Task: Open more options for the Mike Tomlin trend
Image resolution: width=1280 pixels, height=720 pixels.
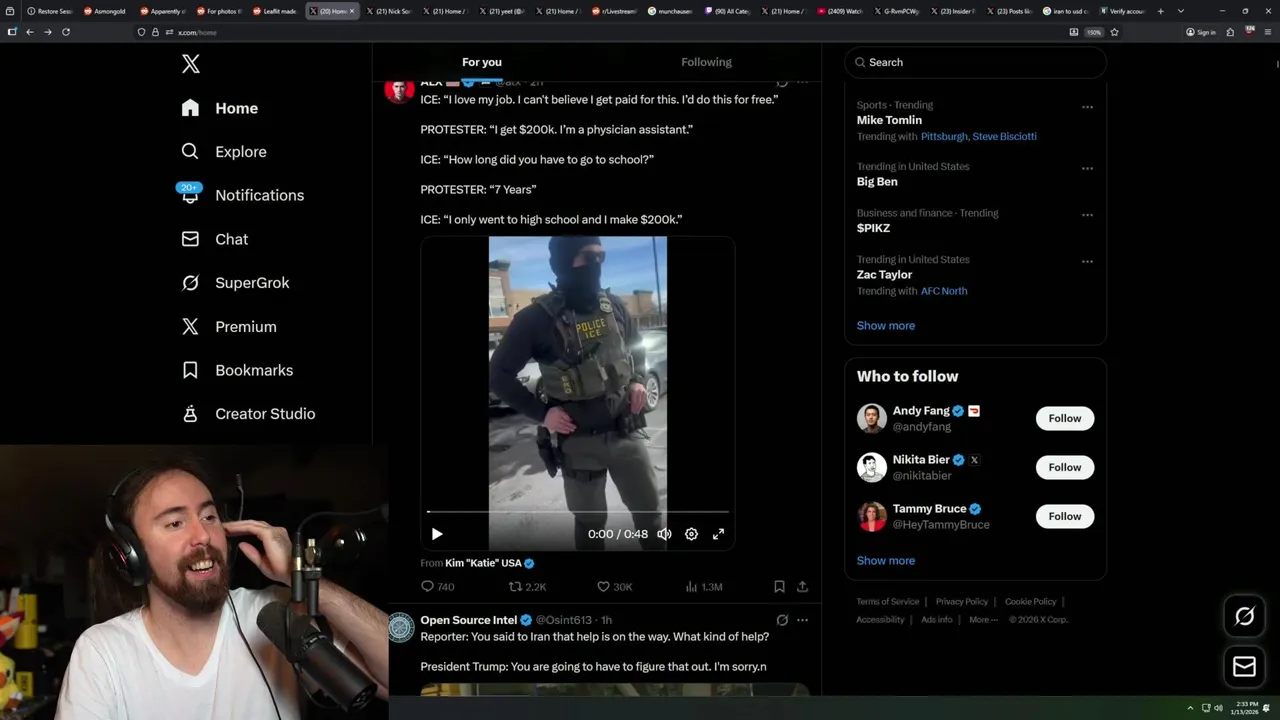Action: coord(1087,107)
